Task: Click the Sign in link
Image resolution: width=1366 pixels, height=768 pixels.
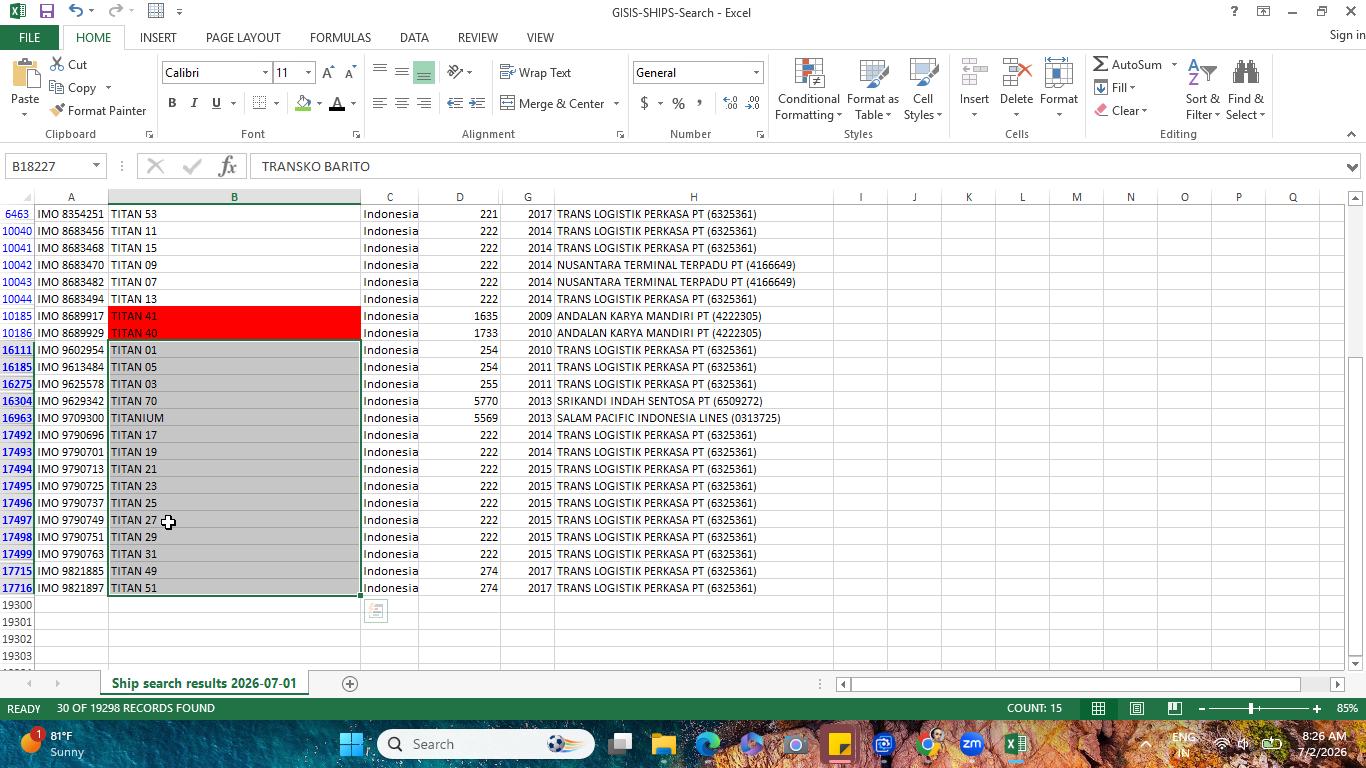Action: pos(1347,35)
